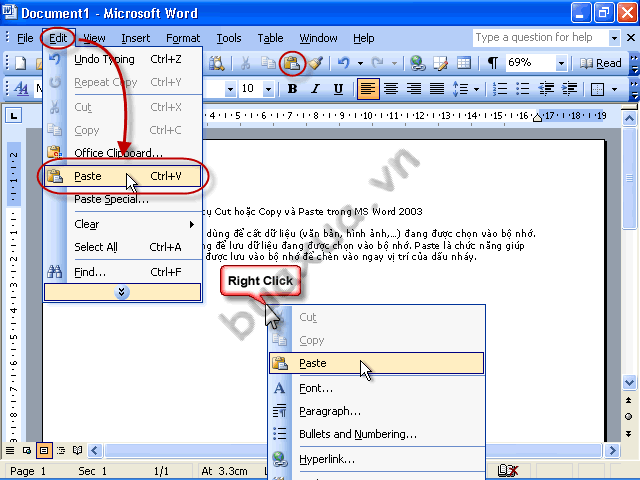Switch to Print Layout view button
Image resolution: width=640 pixels, height=480 pixels.
pyautogui.click(x=44, y=451)
